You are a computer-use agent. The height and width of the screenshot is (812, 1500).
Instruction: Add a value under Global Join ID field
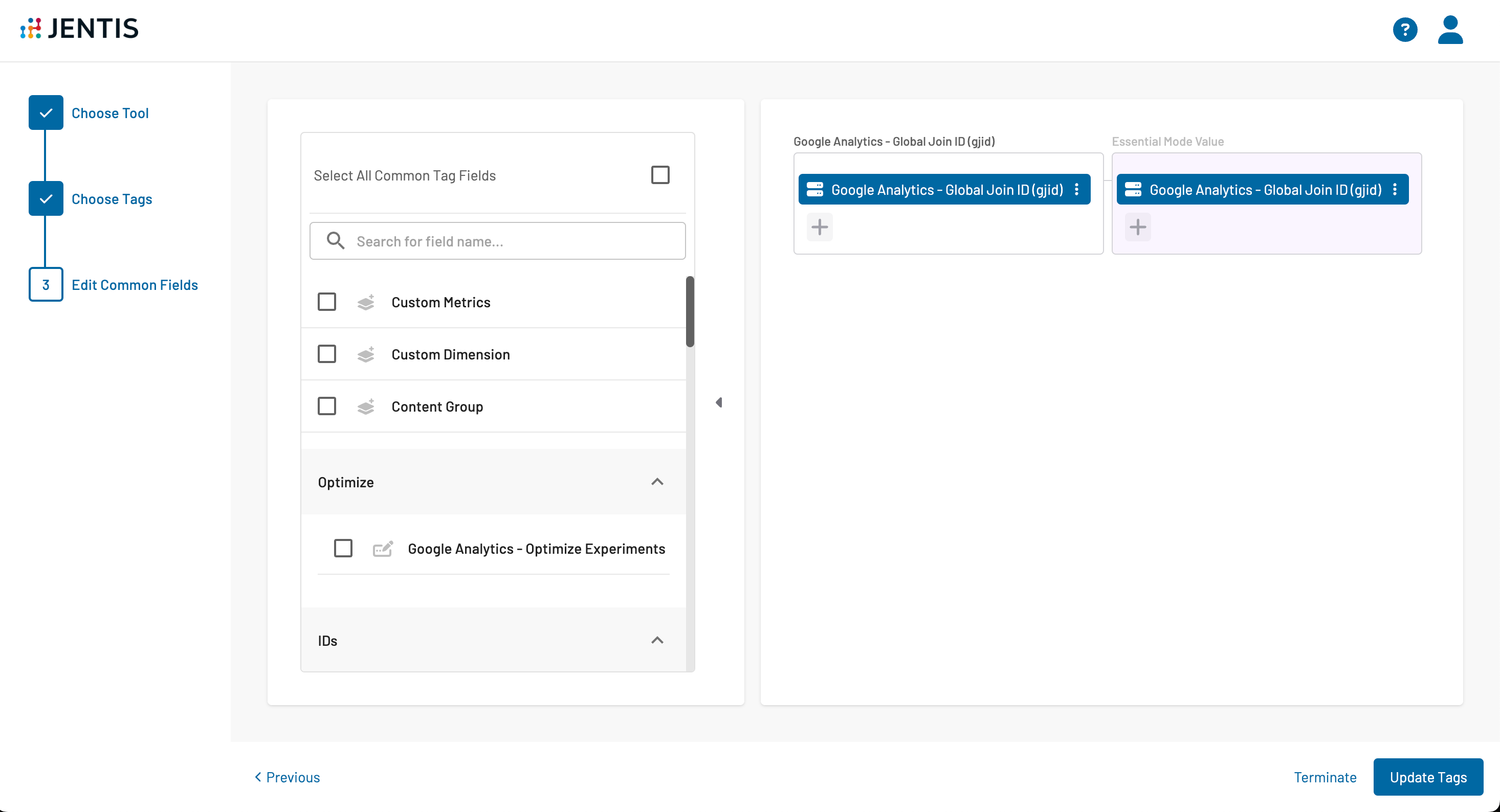tap(819, 227)
